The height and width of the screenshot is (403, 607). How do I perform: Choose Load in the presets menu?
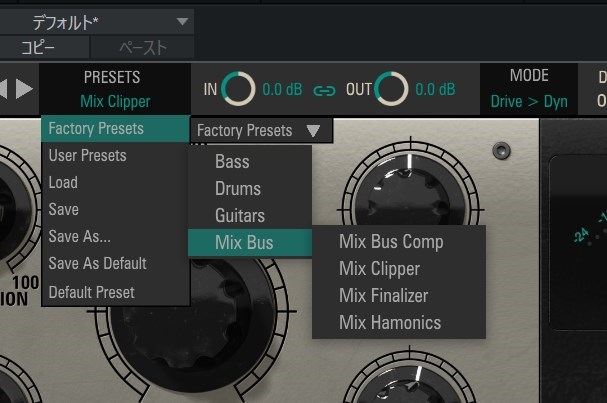[x=63, y=183]
